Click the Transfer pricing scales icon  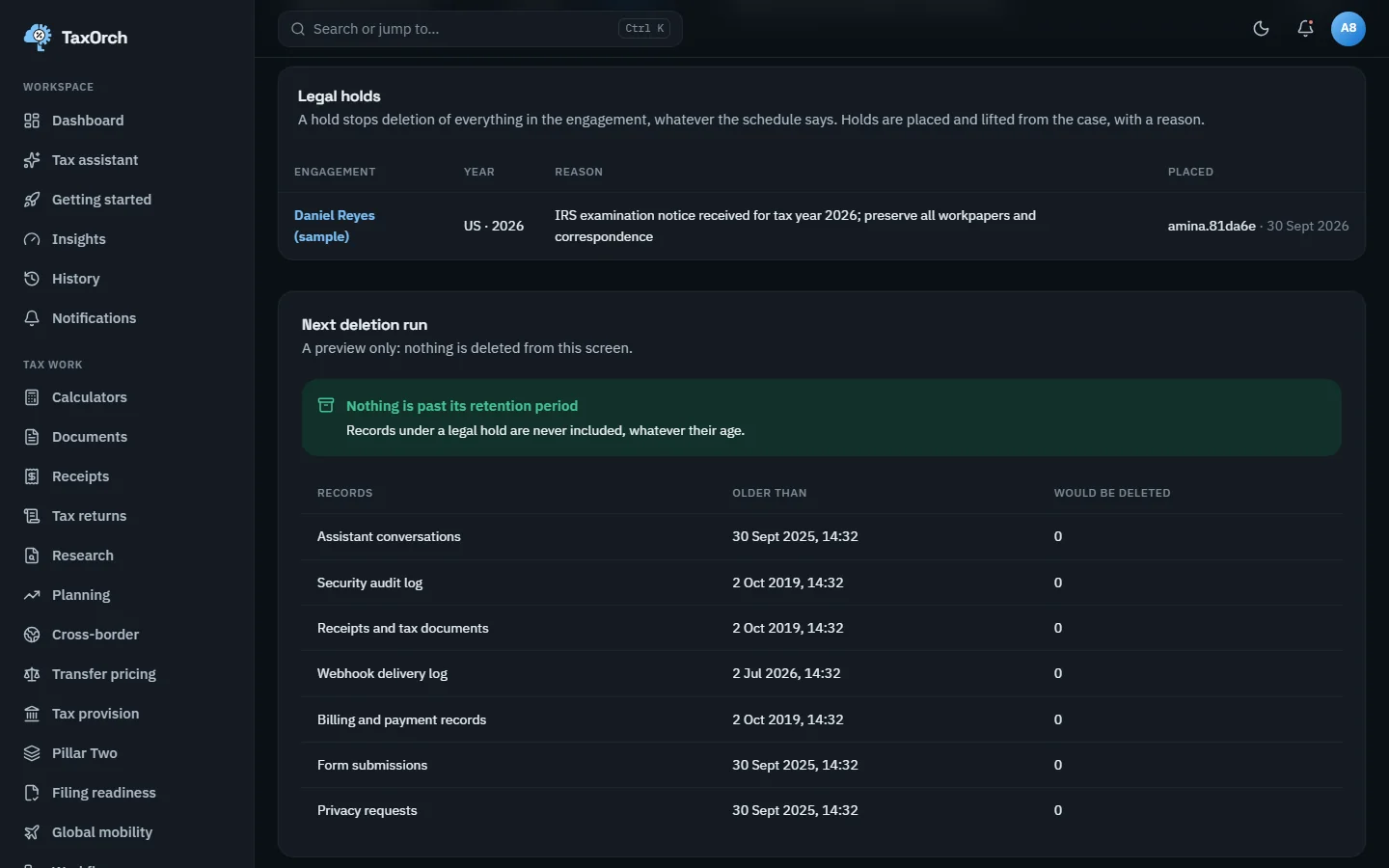pyautogui.click(x=32, y=674)
